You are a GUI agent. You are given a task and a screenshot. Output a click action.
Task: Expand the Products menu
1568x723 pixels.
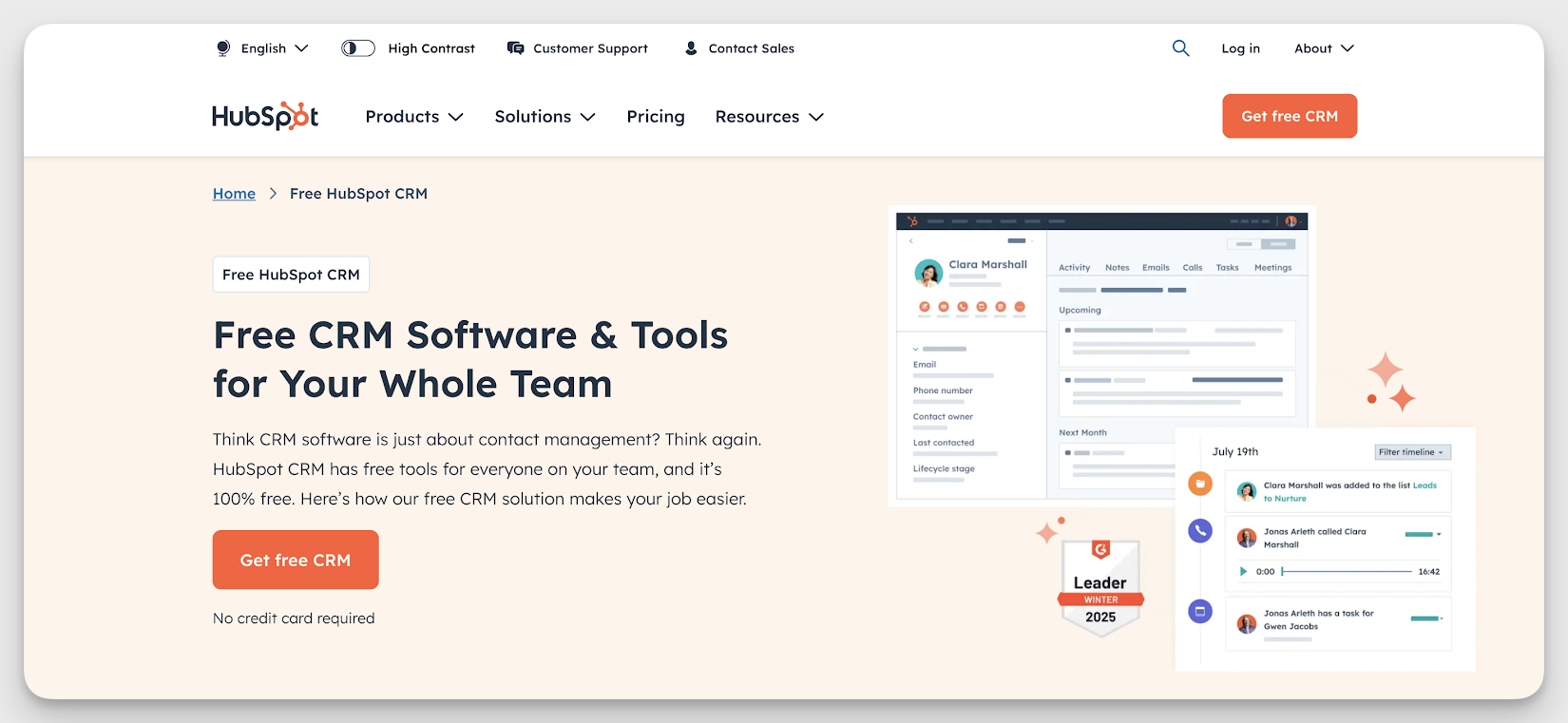click(414, 116)
